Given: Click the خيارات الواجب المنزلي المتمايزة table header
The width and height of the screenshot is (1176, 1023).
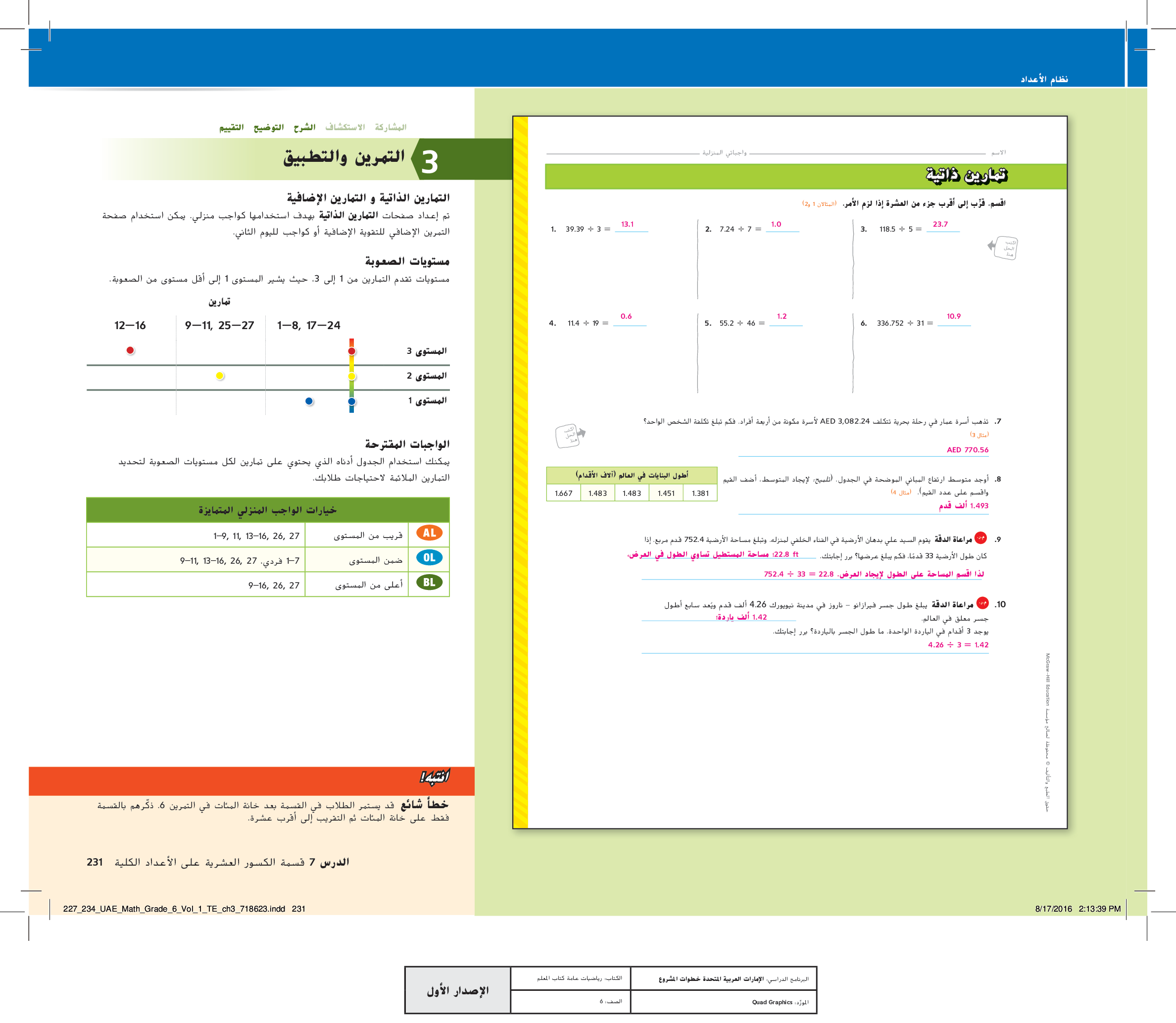Looking at the screenshot, I should click(268, 510).
